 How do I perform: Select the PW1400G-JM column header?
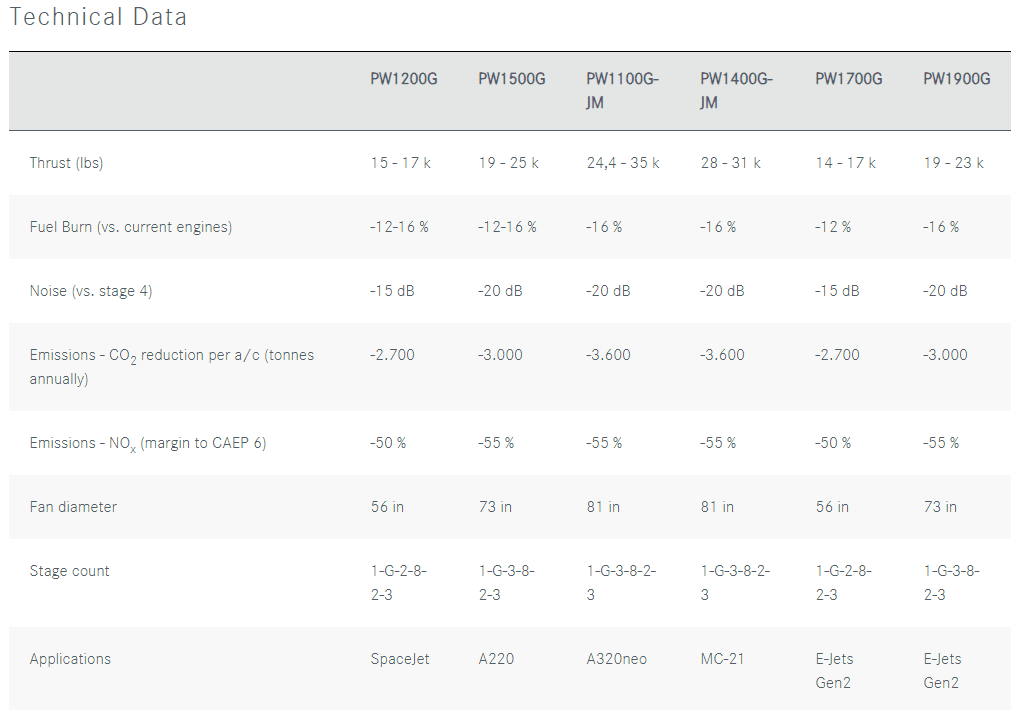[736, 90]
